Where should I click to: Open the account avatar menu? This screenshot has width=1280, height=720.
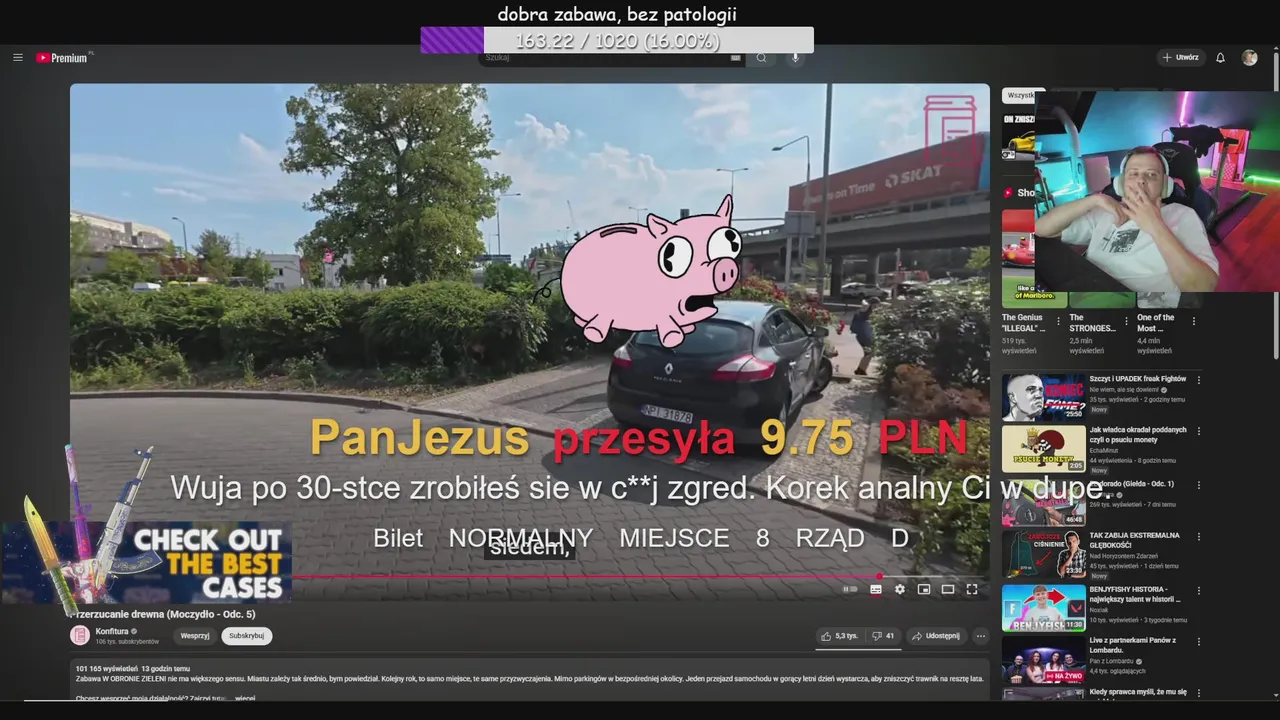1249,58
